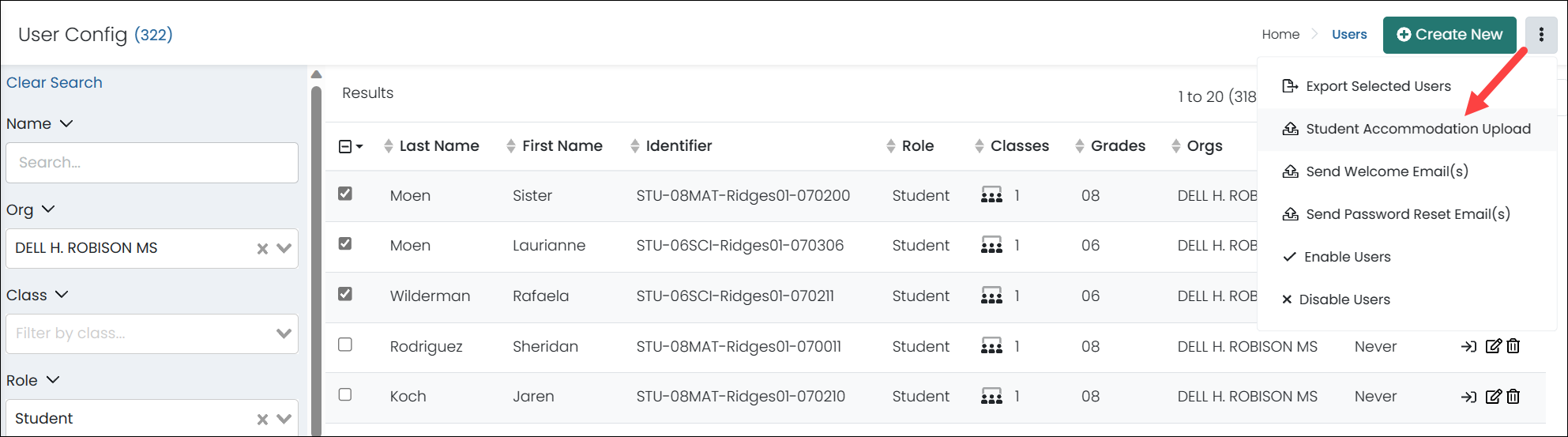Click the Clear Search link
1568x437 pixels.
[x=55, y=82]
